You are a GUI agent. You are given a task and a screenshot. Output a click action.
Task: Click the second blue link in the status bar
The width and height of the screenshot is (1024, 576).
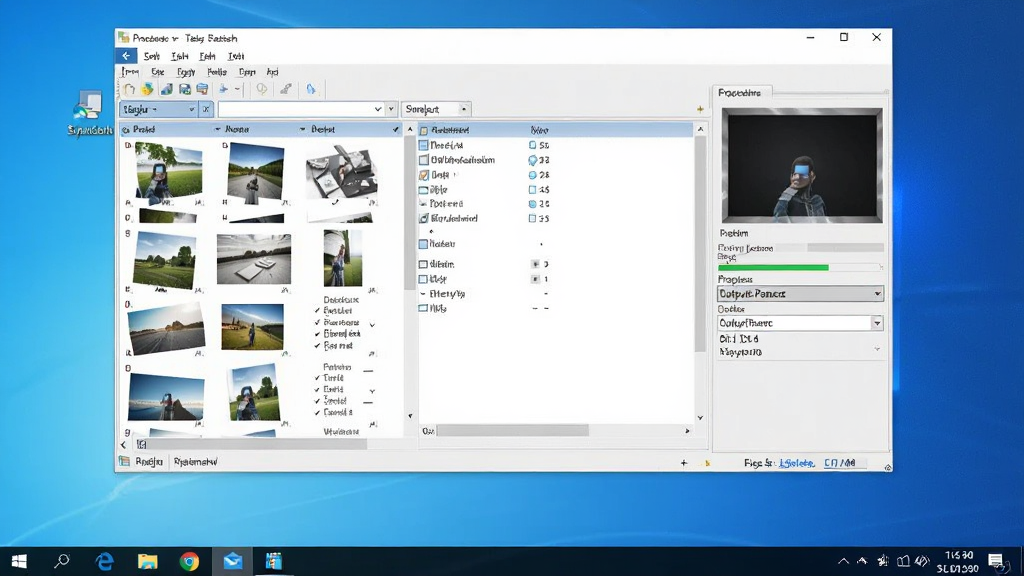[x=839, y=463]
